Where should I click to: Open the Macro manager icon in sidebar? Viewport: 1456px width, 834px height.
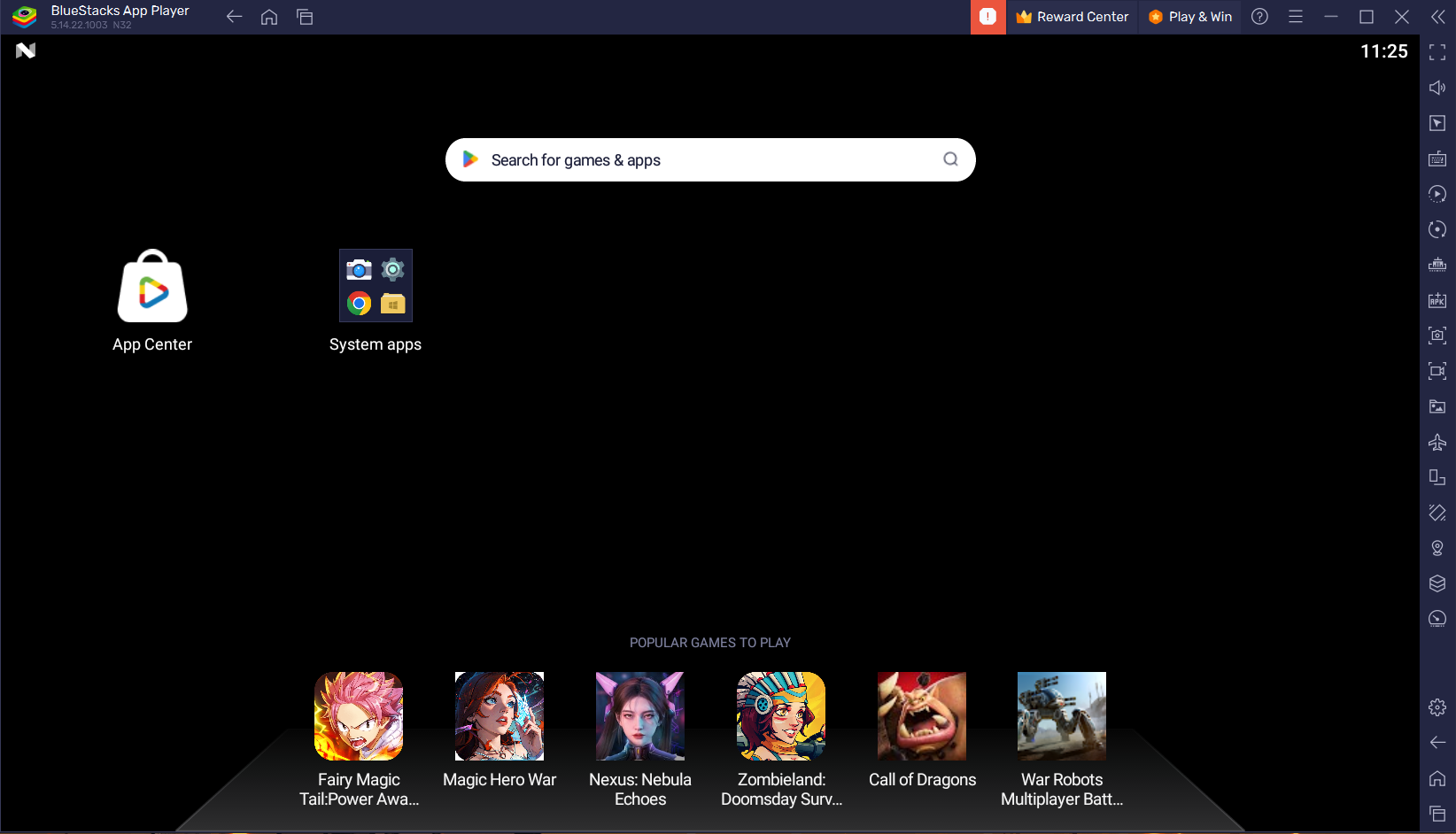coord(1437,194)
